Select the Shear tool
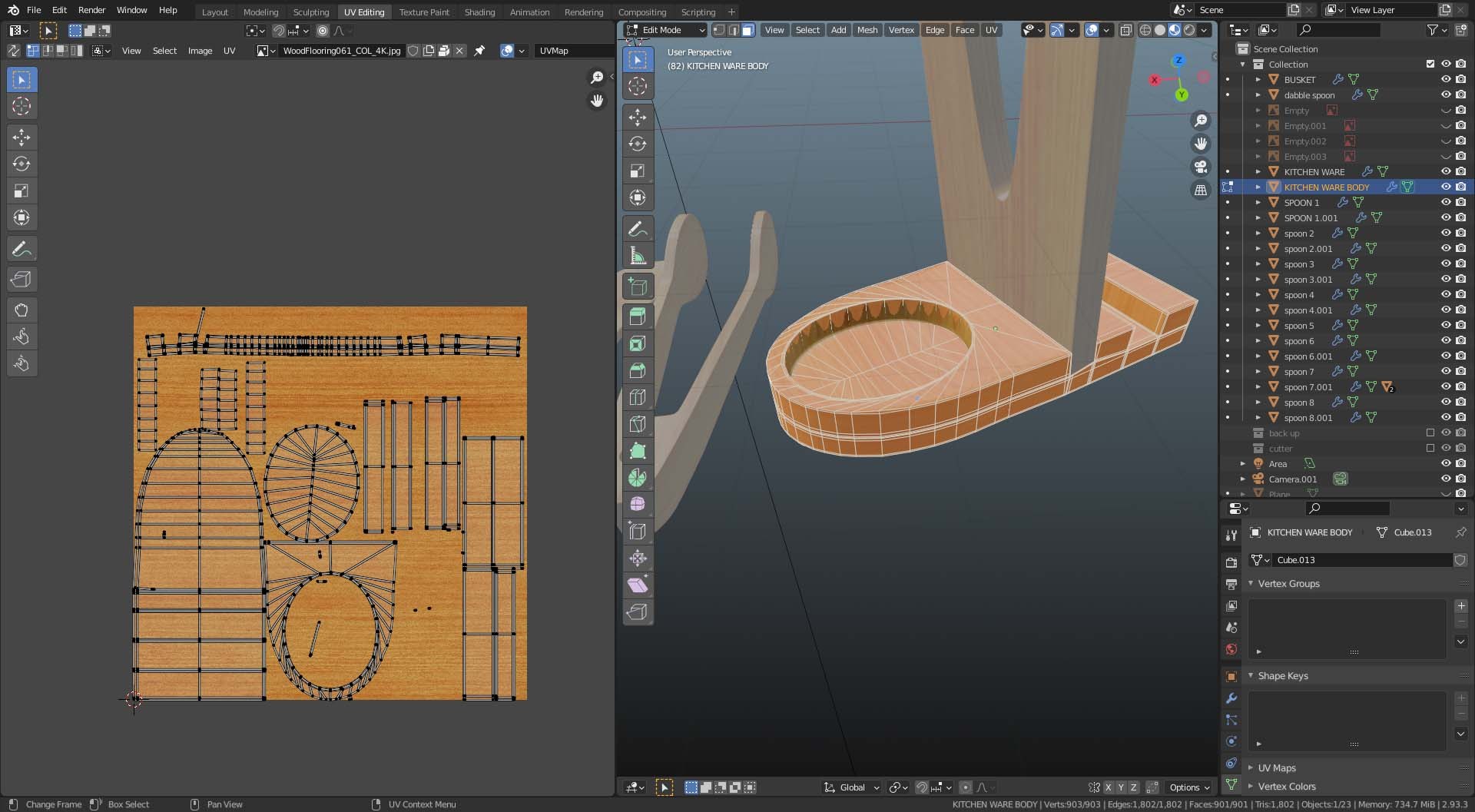This screenshot has width=1475, height=812. [x=638, y=585]
